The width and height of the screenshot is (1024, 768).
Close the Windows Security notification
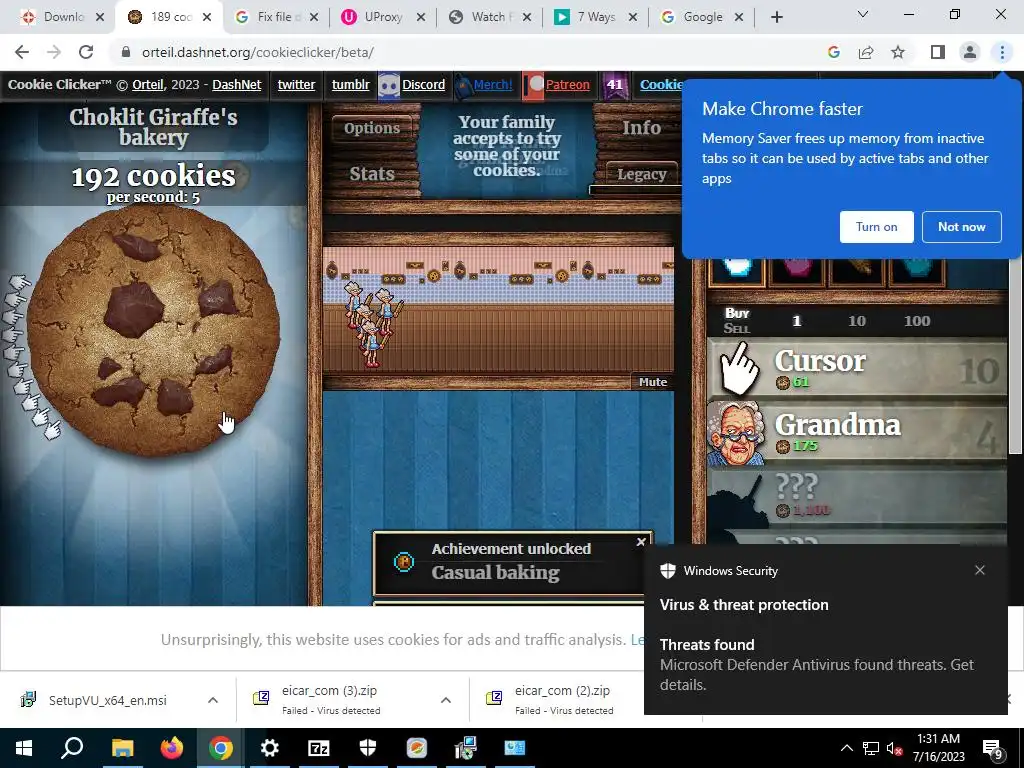click(980, 570)
